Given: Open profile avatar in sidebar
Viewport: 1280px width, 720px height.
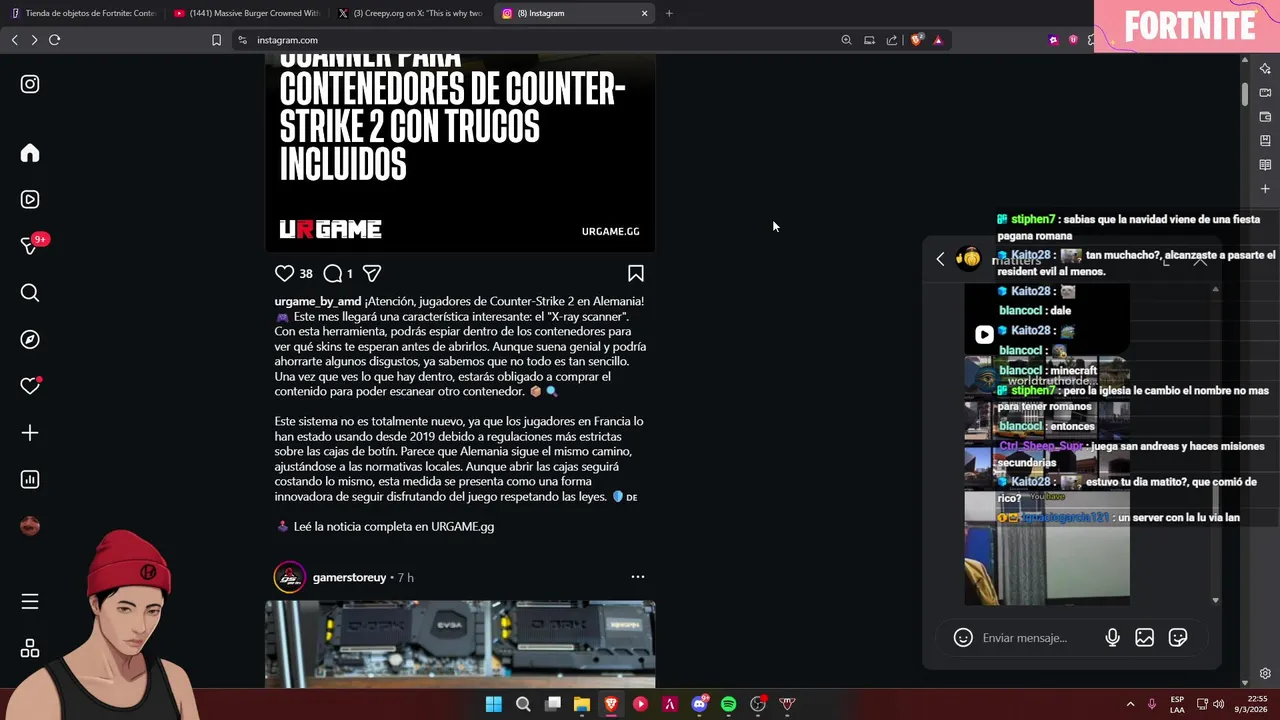Looking at the screenshot, I should pos(30,526).
